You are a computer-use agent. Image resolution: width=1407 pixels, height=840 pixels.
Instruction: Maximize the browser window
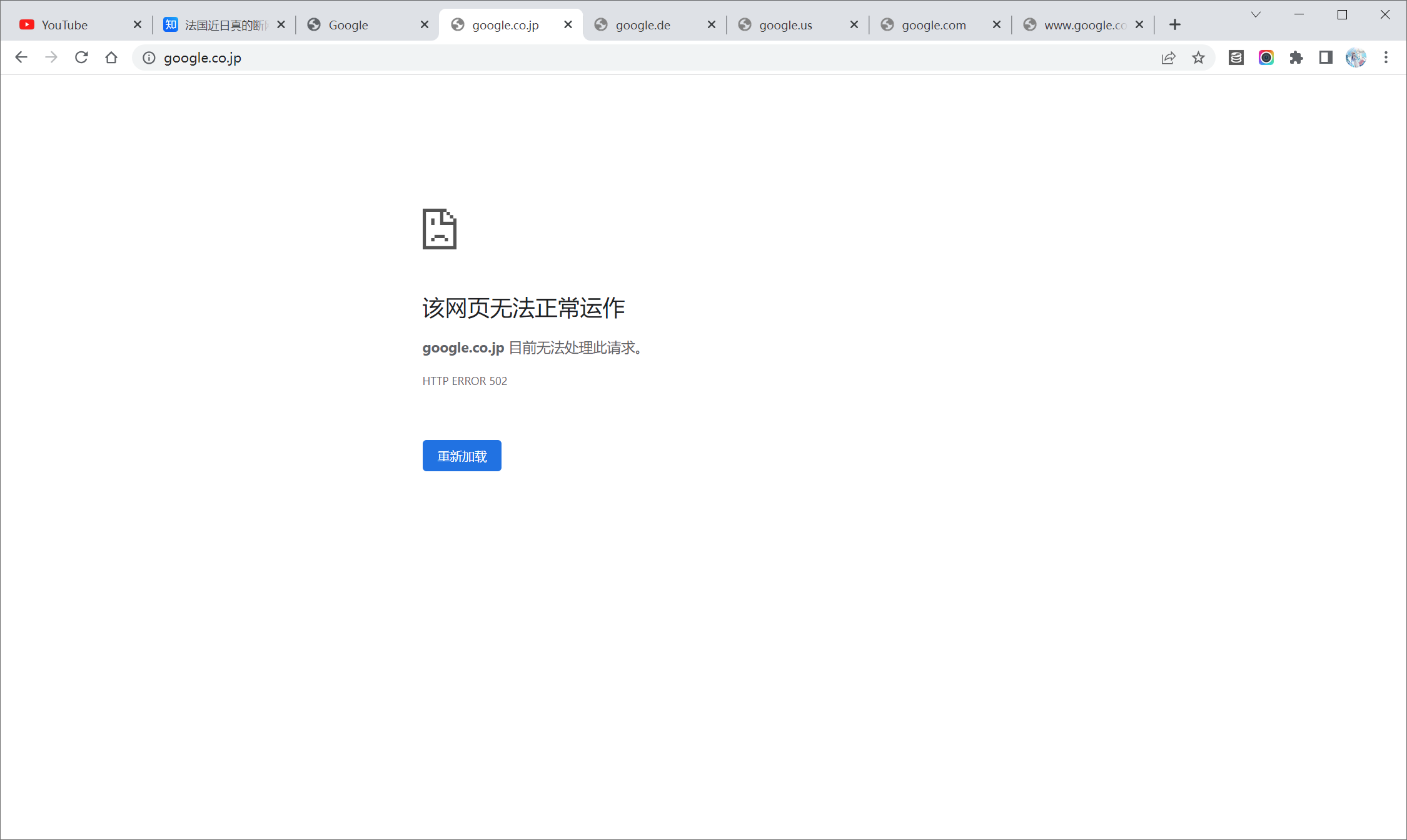click(1342, 14)
